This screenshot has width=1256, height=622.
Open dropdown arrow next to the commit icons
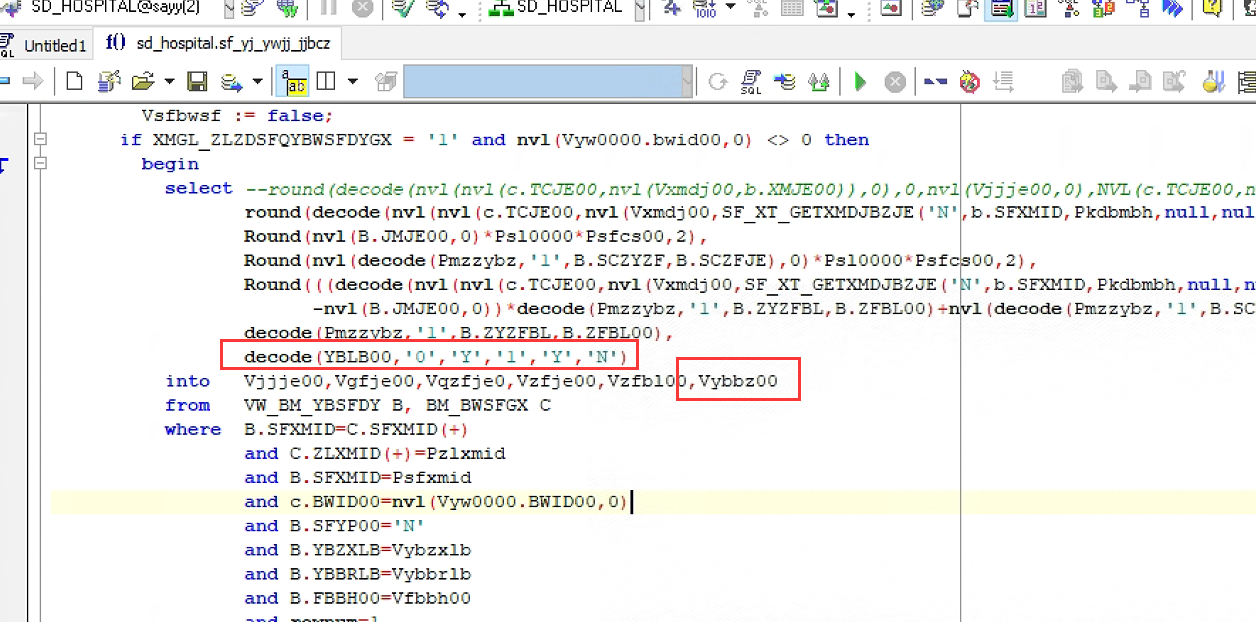(x=462, y=13)
